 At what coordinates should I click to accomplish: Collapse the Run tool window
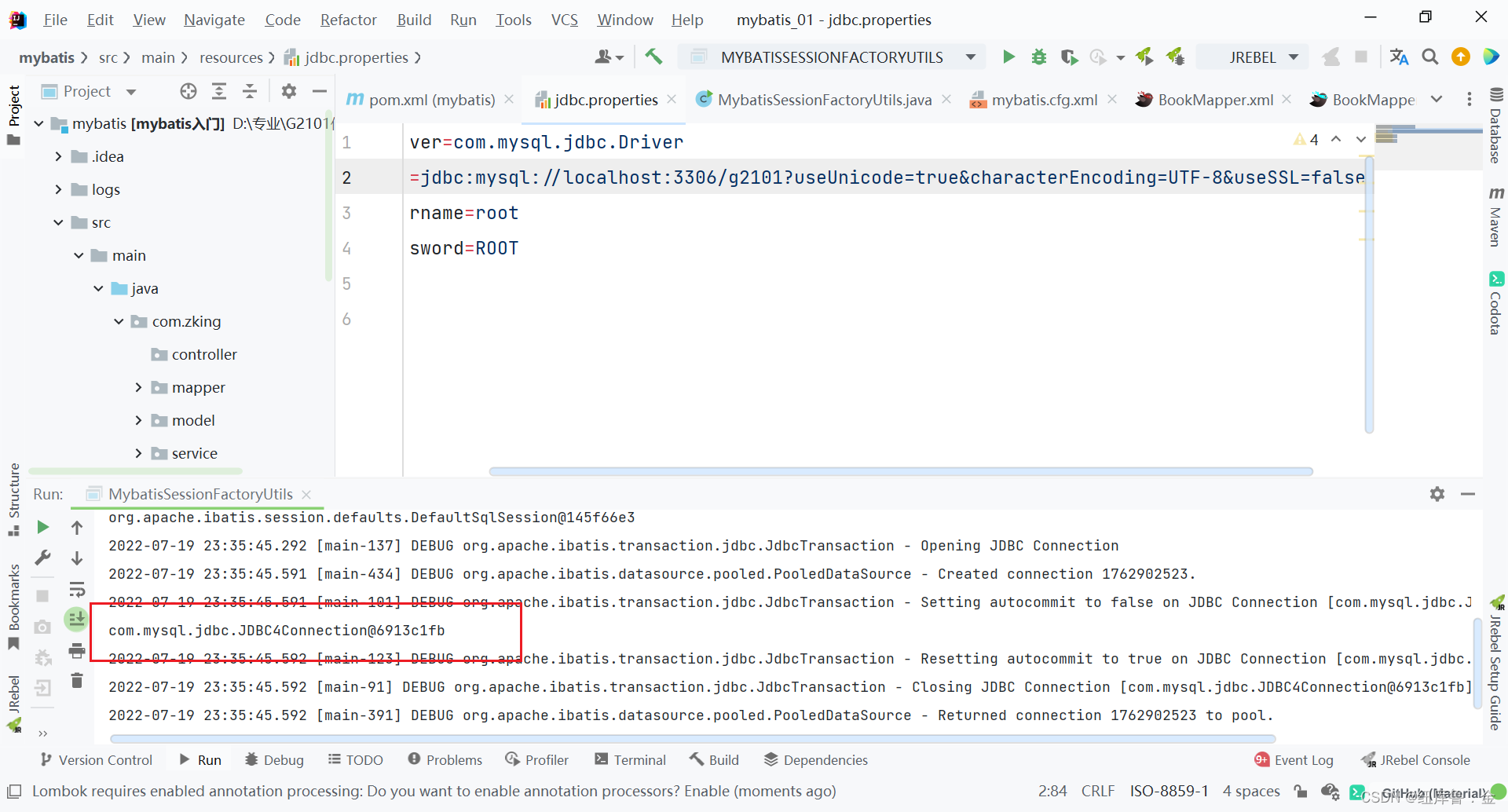[1470, 494]
